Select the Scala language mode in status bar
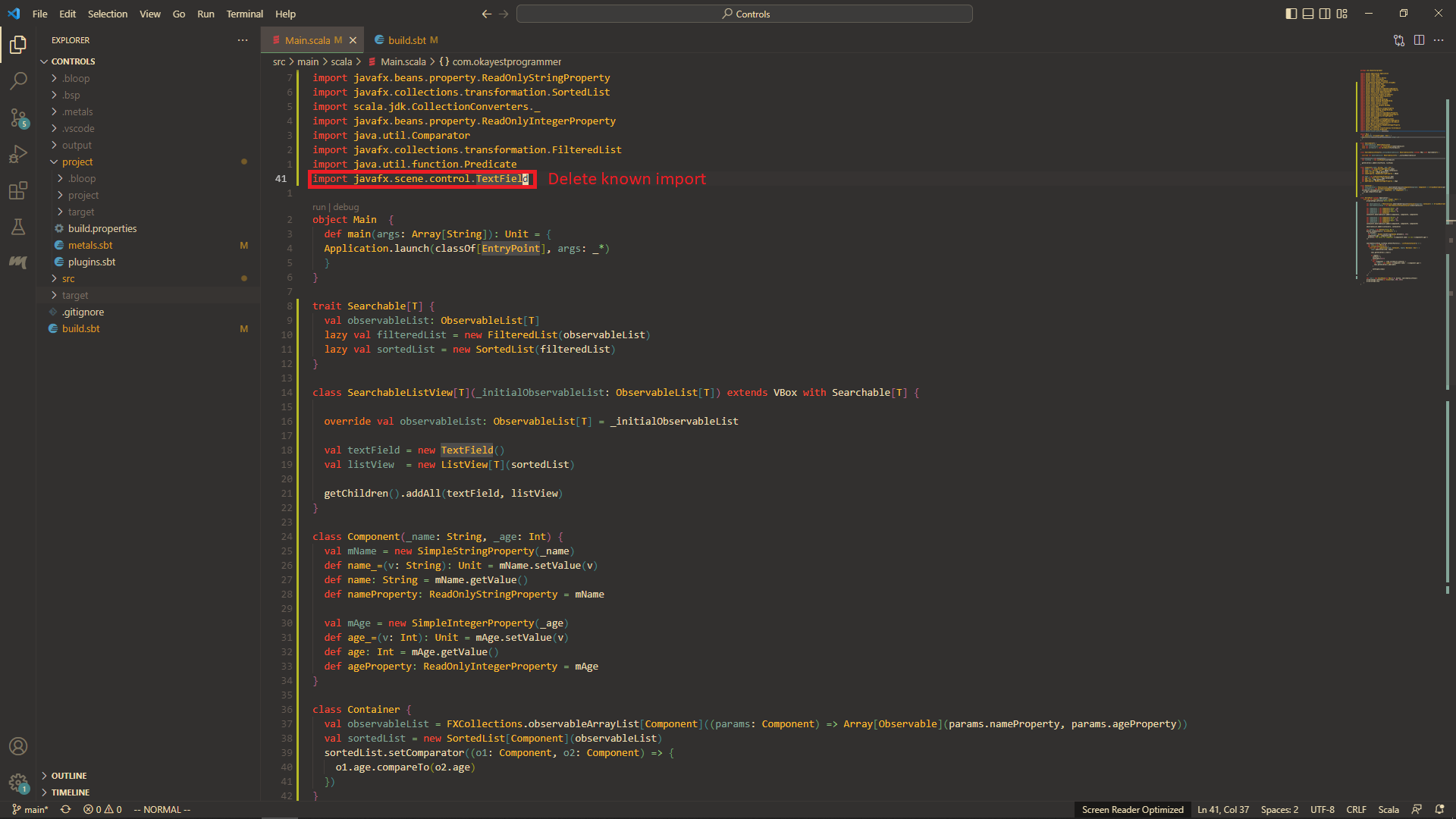Viewport: 1456px width, 819px height. [1389, 809]
